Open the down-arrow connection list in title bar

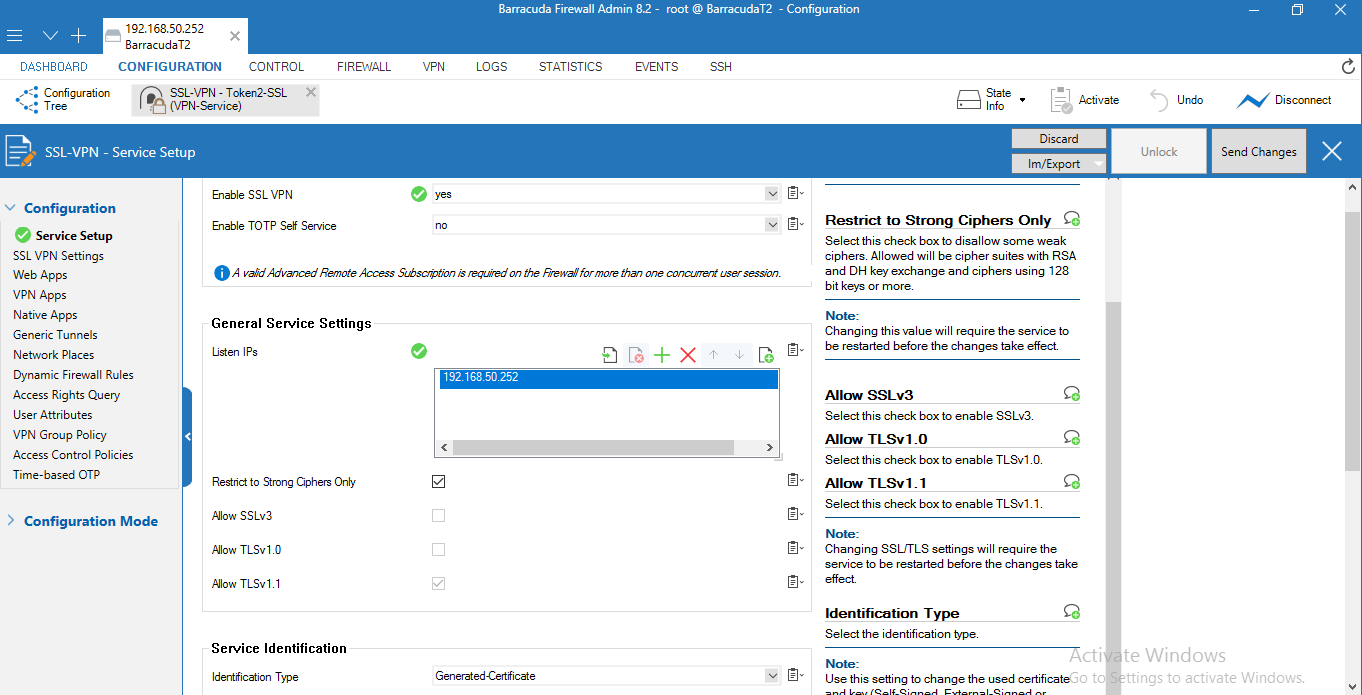click(x=50, y=35)
